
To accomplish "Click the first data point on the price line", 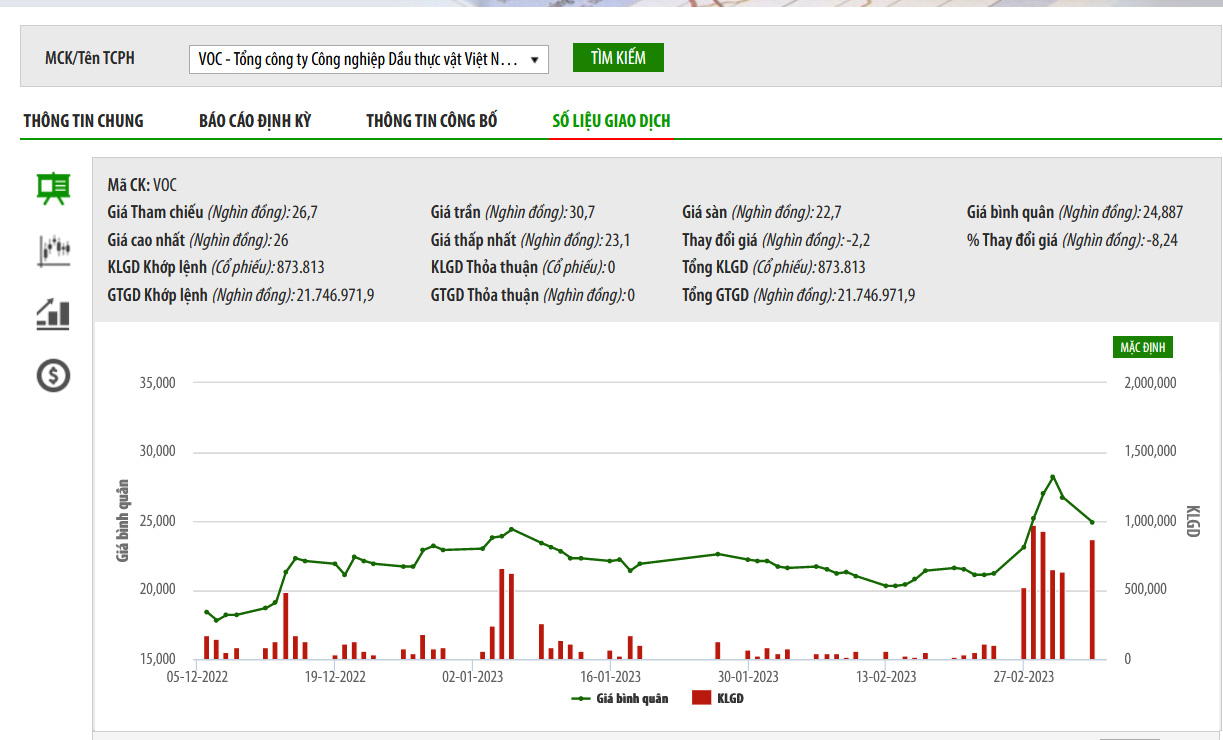I will 206,612.
